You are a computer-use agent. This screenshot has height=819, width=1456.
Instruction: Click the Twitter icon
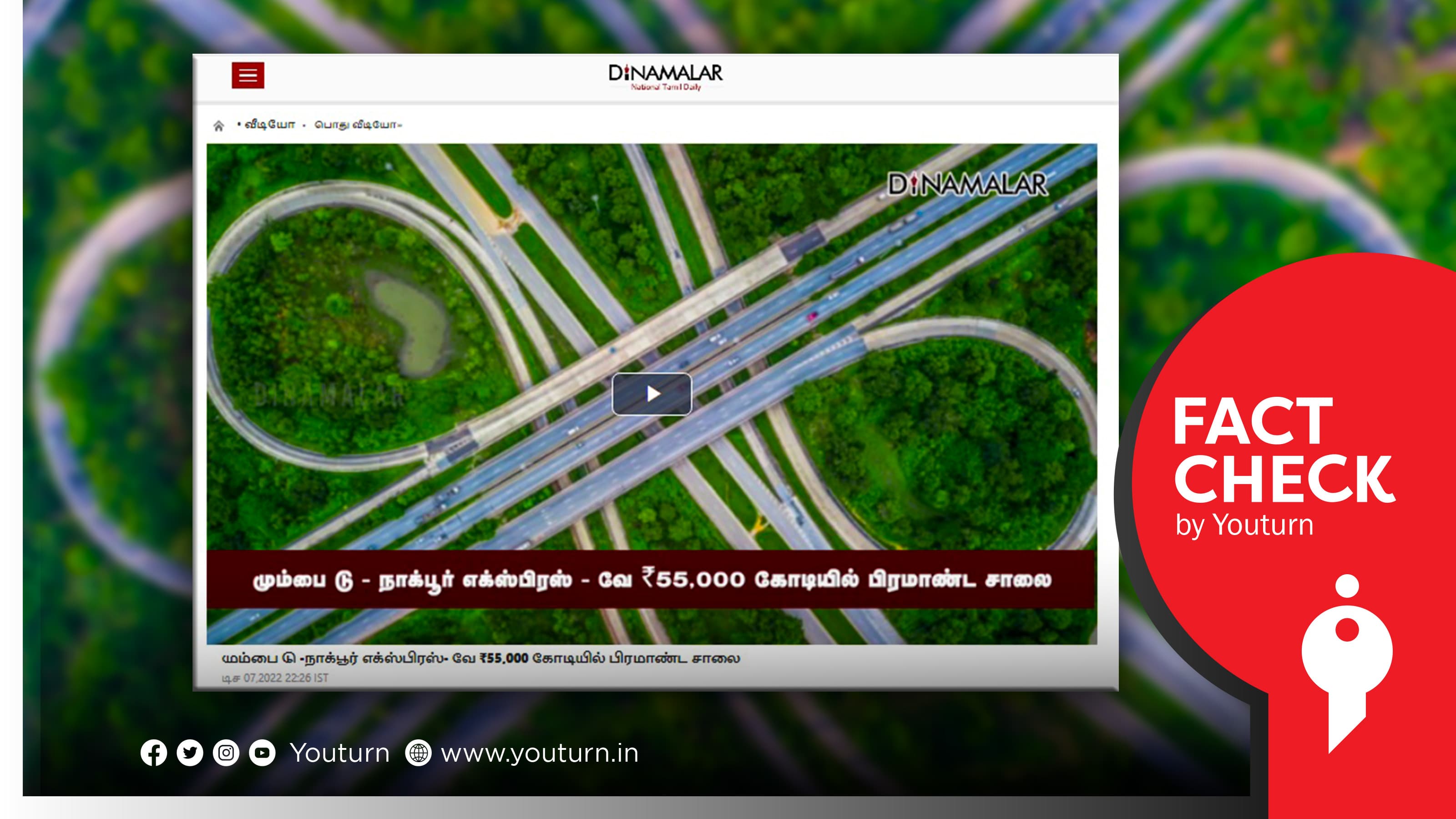click(190, 753)
